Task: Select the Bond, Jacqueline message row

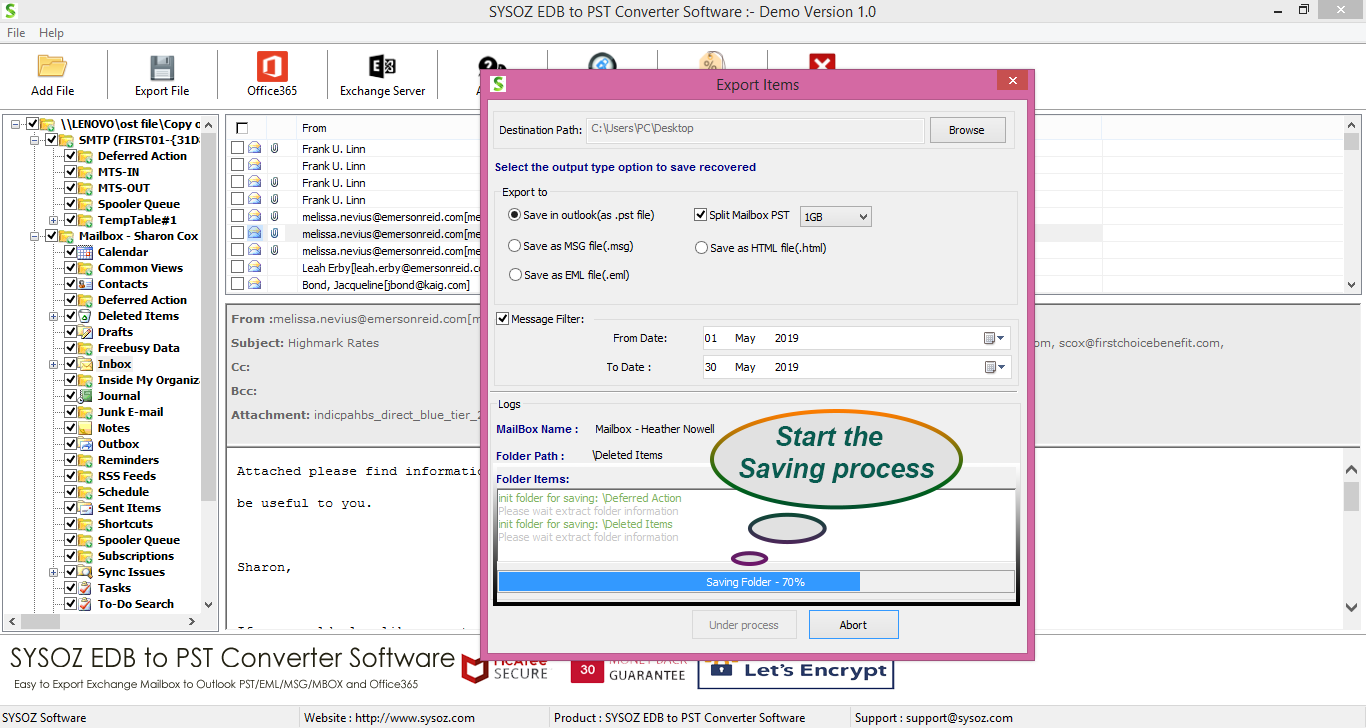Action: [386, 285]
